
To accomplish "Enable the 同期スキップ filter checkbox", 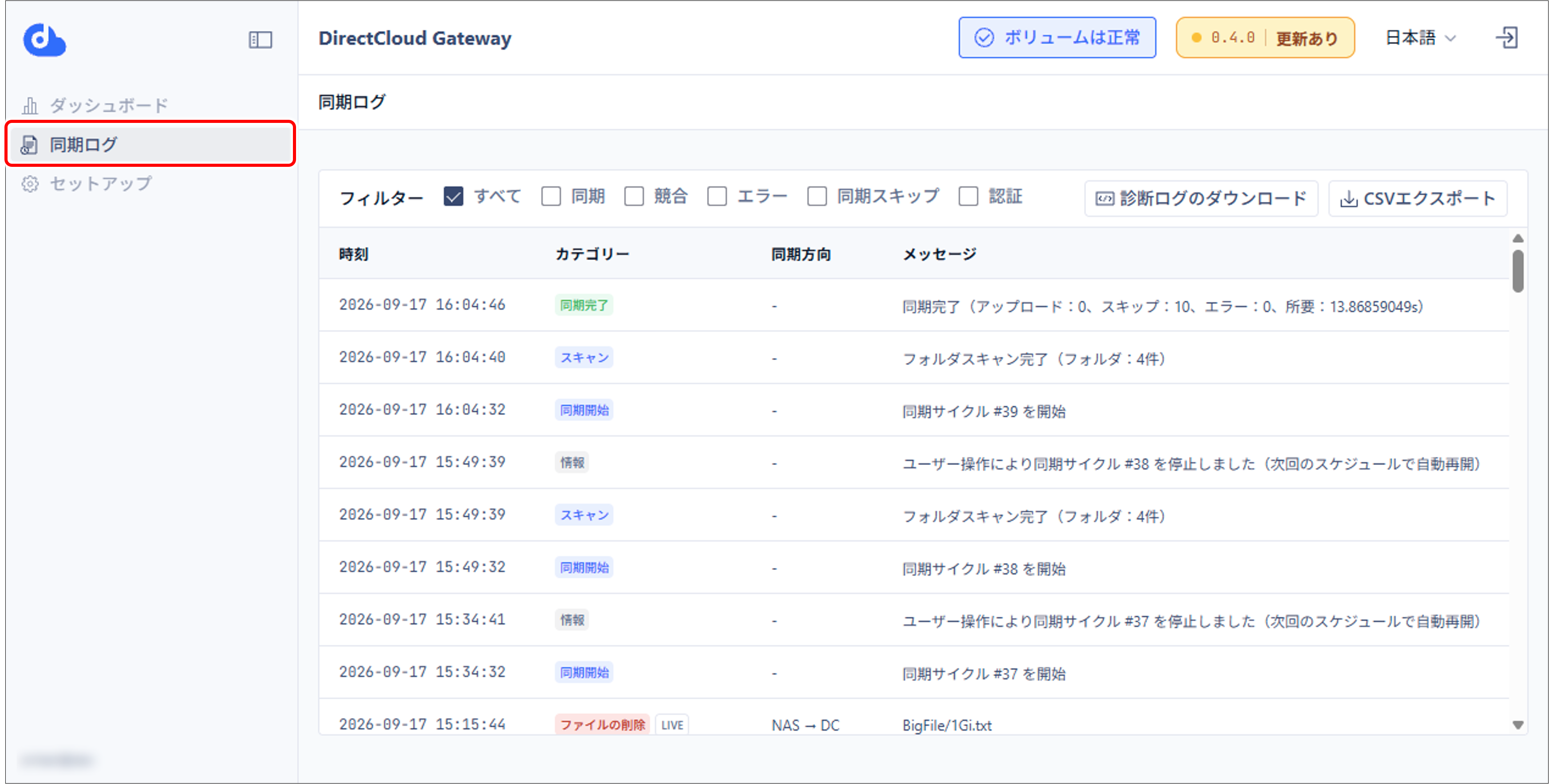I will 817,196.
